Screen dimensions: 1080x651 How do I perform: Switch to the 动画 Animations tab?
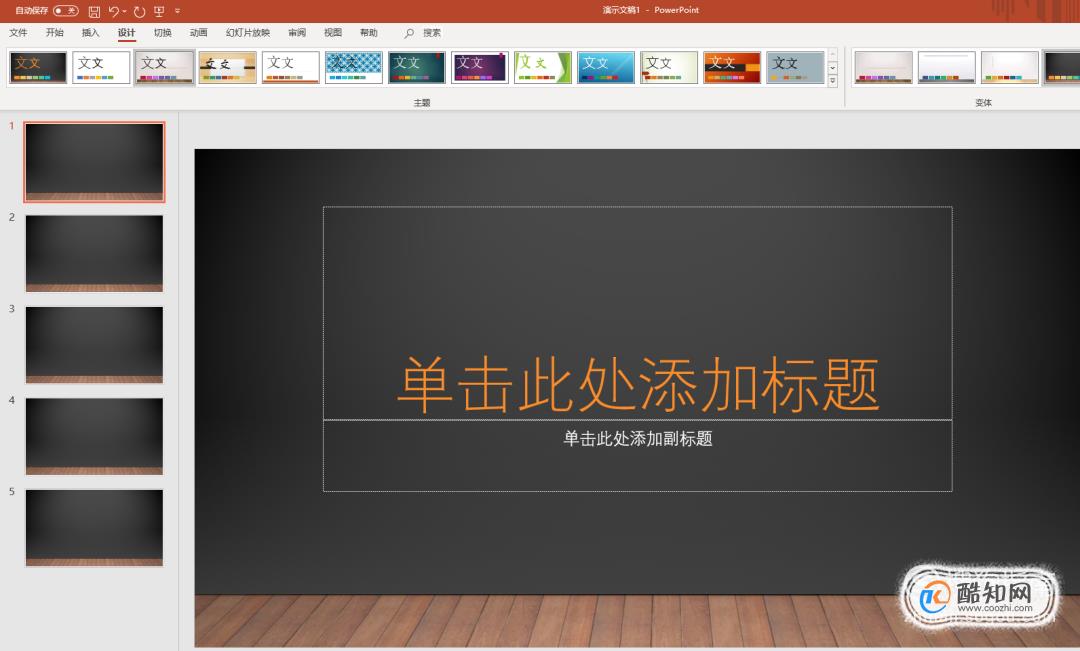(198, 32)
